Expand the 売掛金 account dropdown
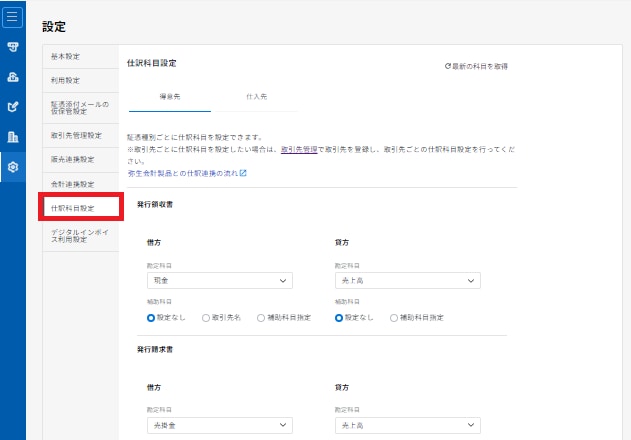631x440 pixels. (219, 425)
